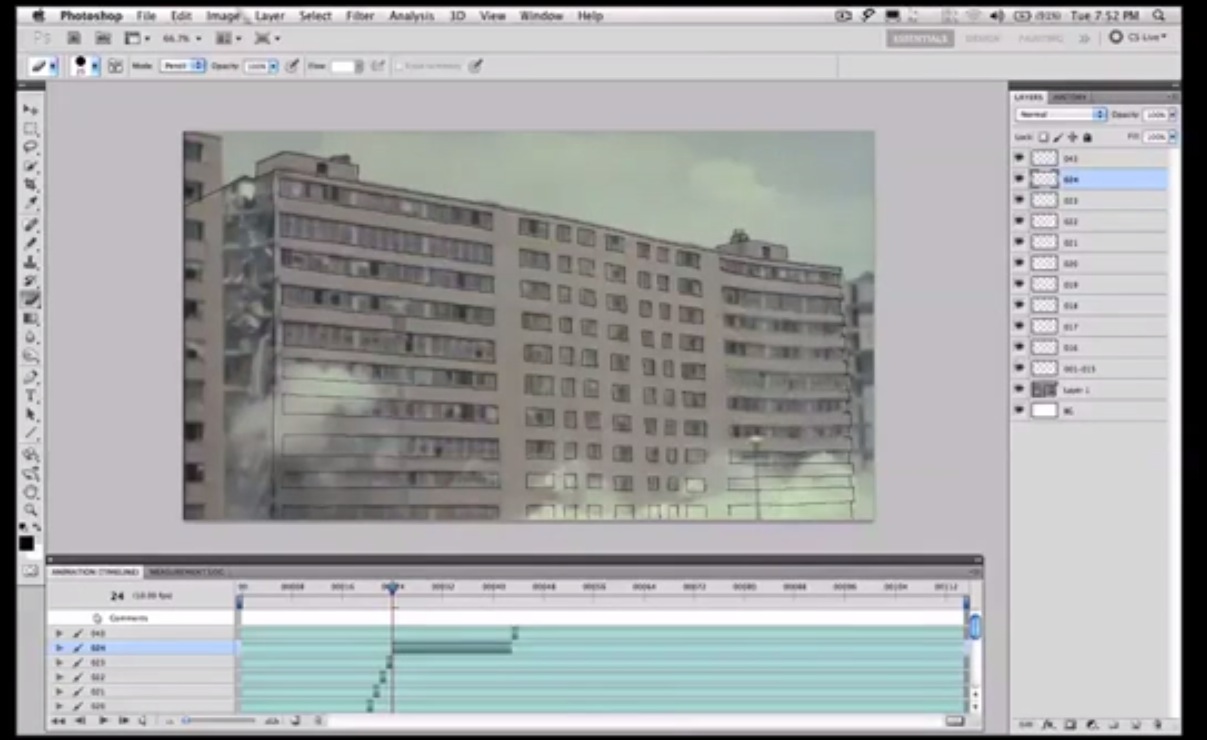Toggle visibility of Layer 1
Viewport: 1207px width, 740px height.
[1019, 390]
